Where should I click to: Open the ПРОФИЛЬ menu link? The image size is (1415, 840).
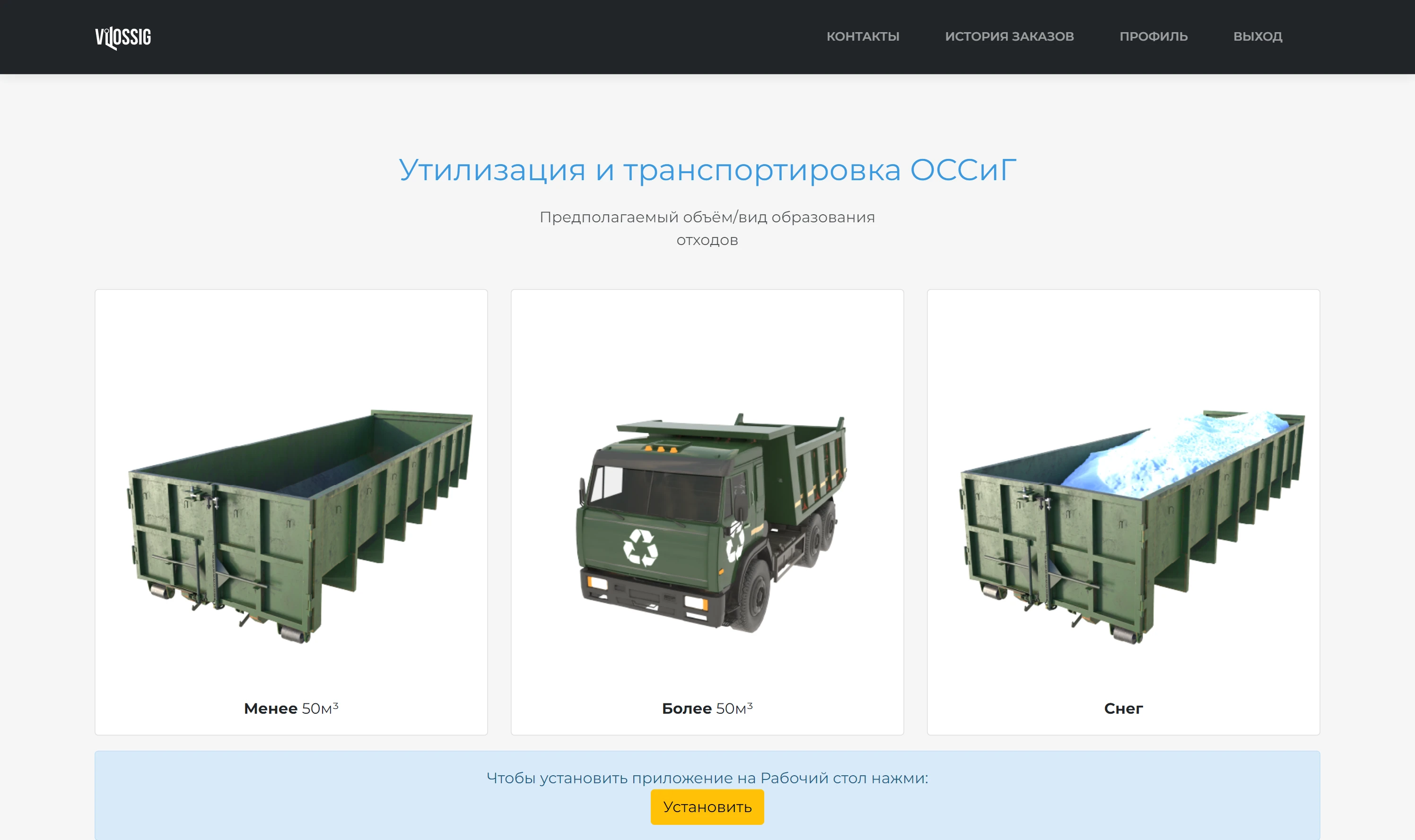(1153, 37)
